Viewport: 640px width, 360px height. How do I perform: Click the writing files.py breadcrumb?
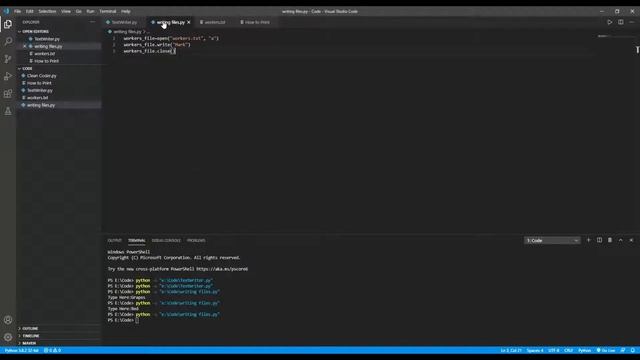(127, 31)
